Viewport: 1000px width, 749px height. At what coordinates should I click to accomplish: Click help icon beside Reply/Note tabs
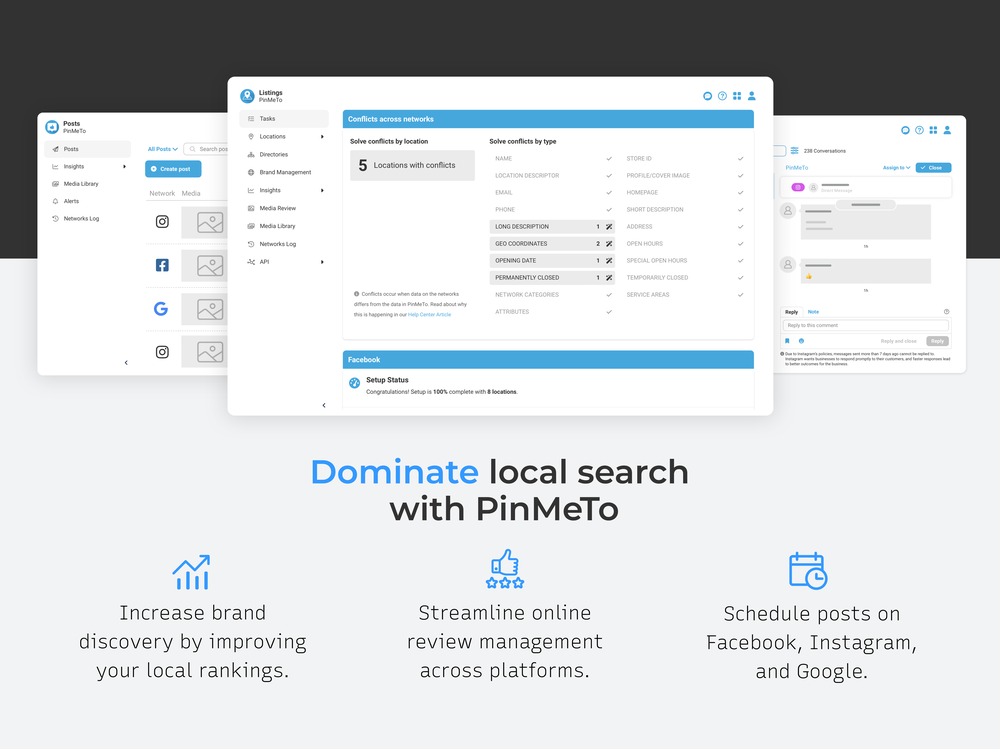(946, 312)
